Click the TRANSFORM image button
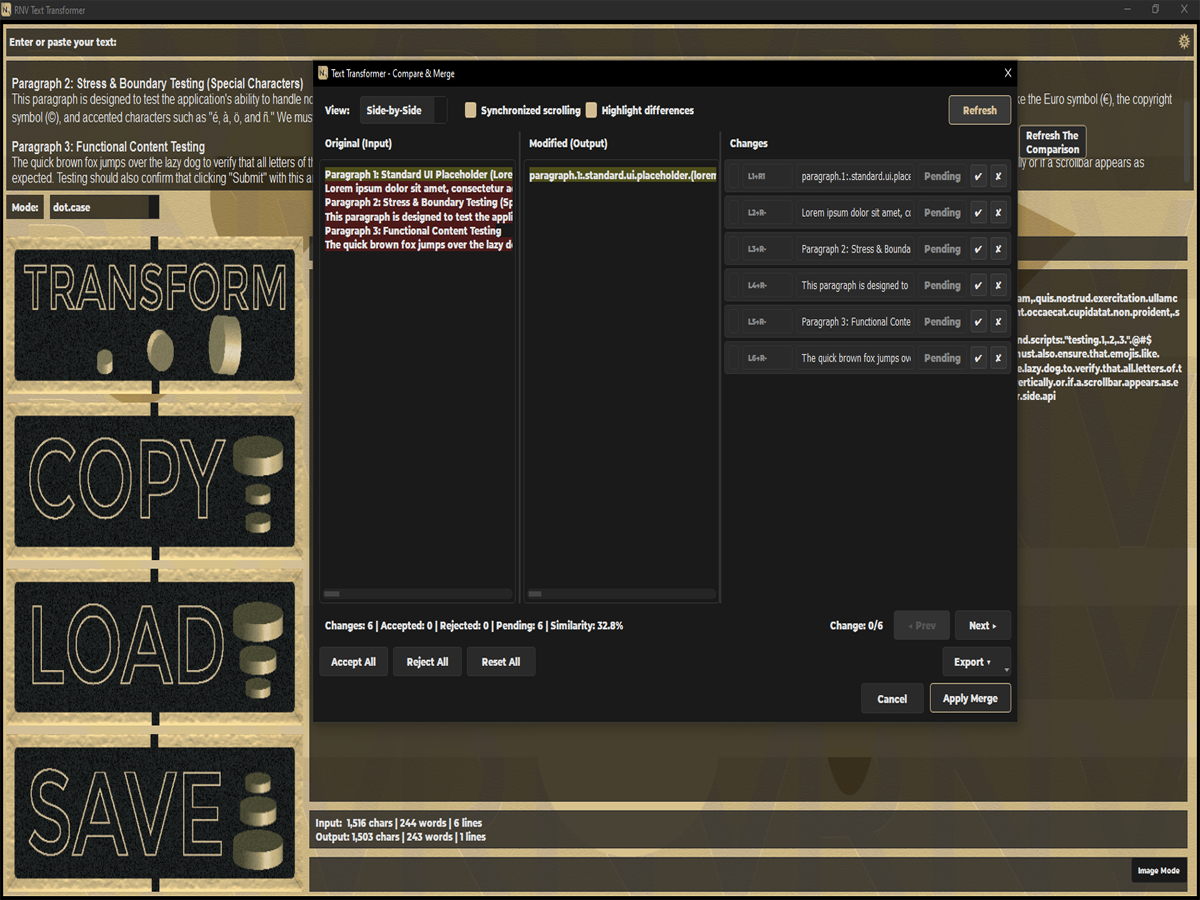The image size is (1200, 900). 155,315
